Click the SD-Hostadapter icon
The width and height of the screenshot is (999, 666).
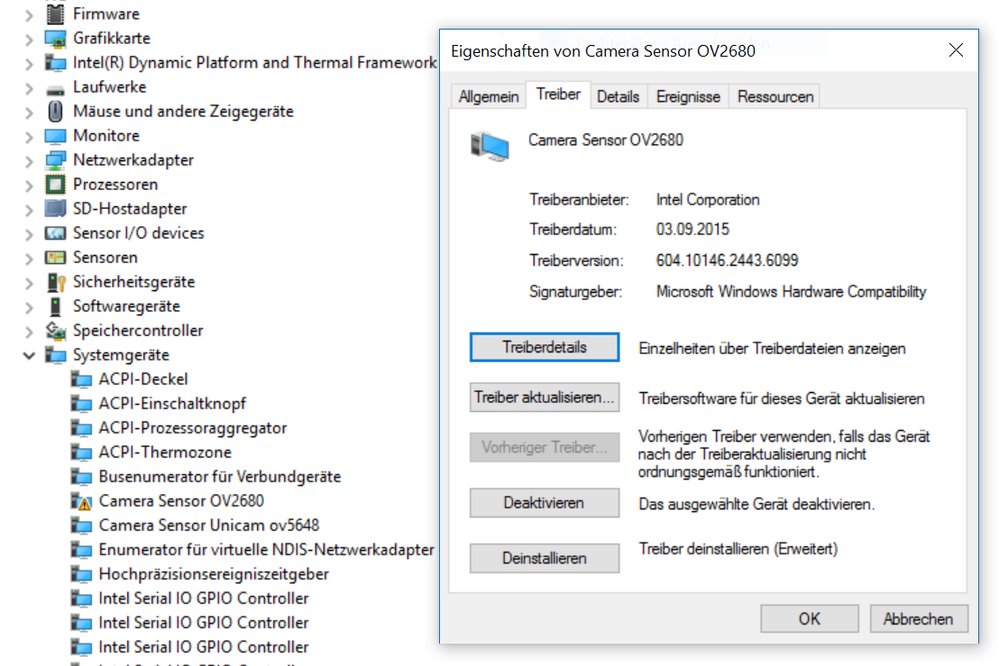coord(56,209)
